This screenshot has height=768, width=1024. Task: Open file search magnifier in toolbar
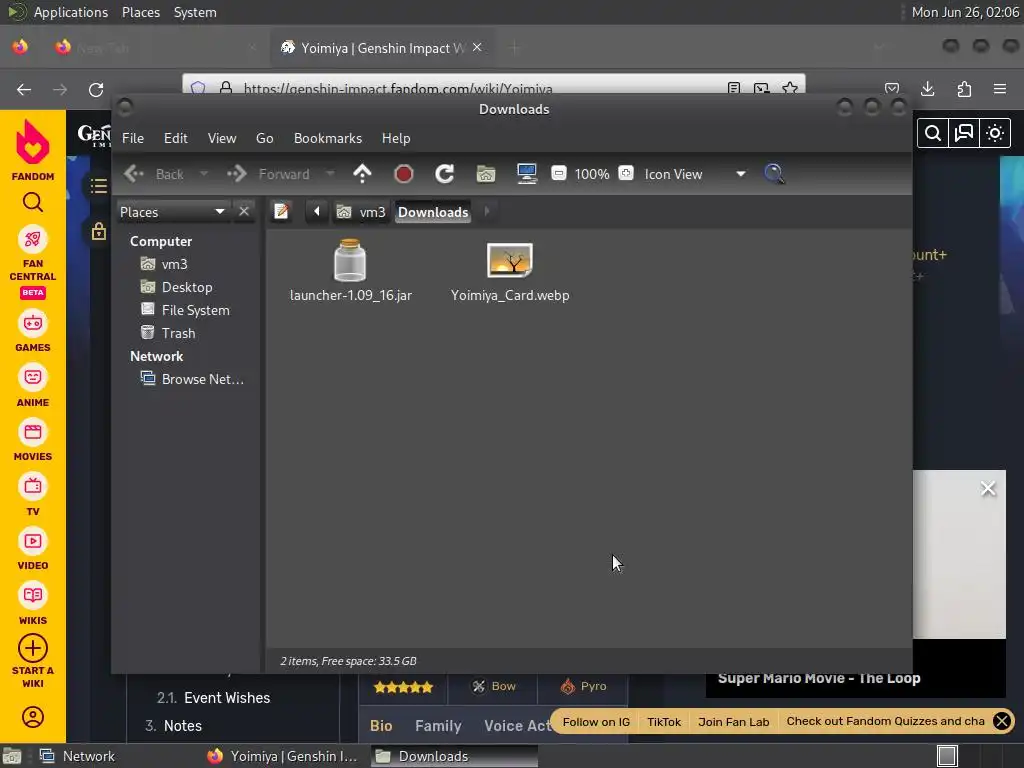(x=774, y=174)
